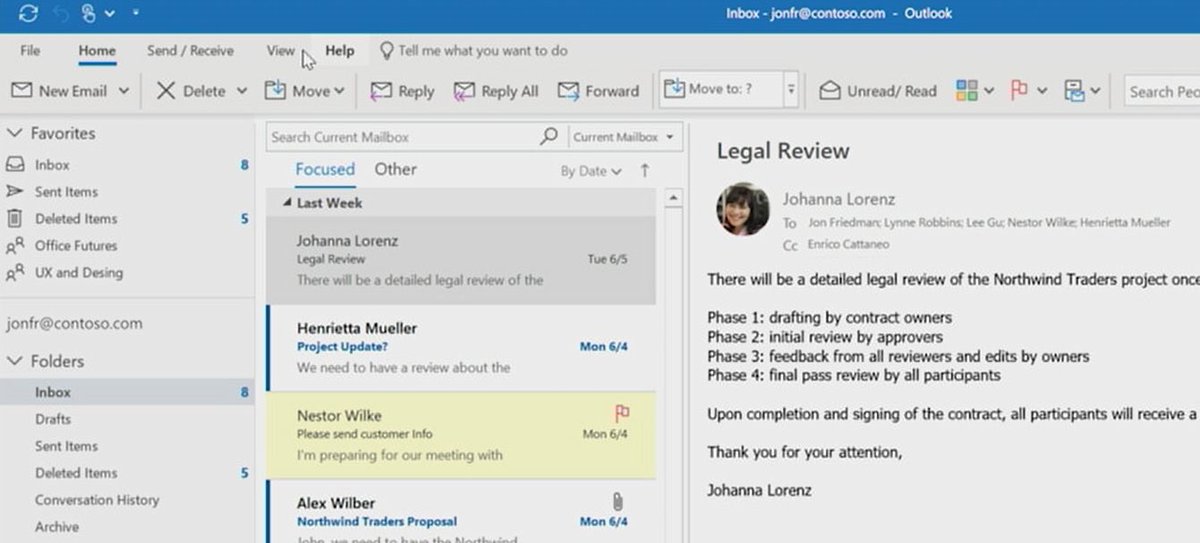This screenshot has width=1200, height=543.
Task: Click the ribbon icon right of Follow Up flag
Action: (1074, 91)
